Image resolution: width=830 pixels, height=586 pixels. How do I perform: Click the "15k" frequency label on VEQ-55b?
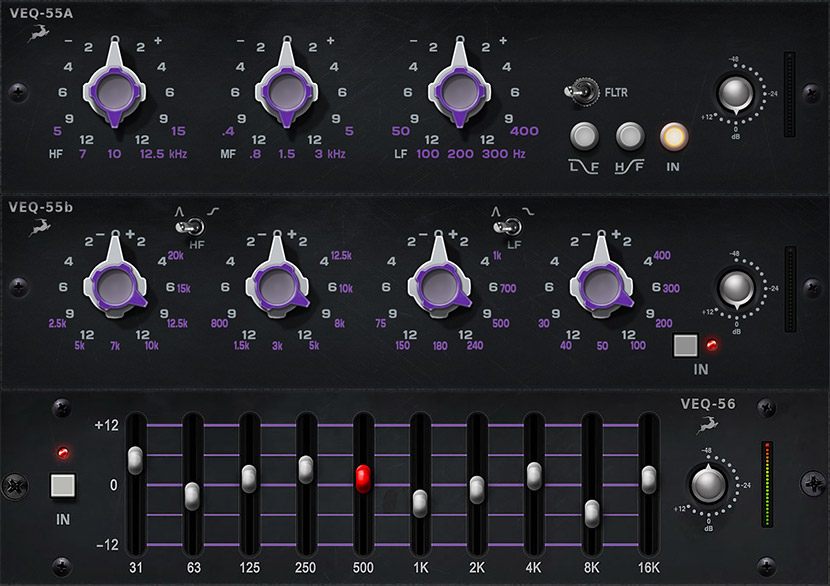pos(184,289)
